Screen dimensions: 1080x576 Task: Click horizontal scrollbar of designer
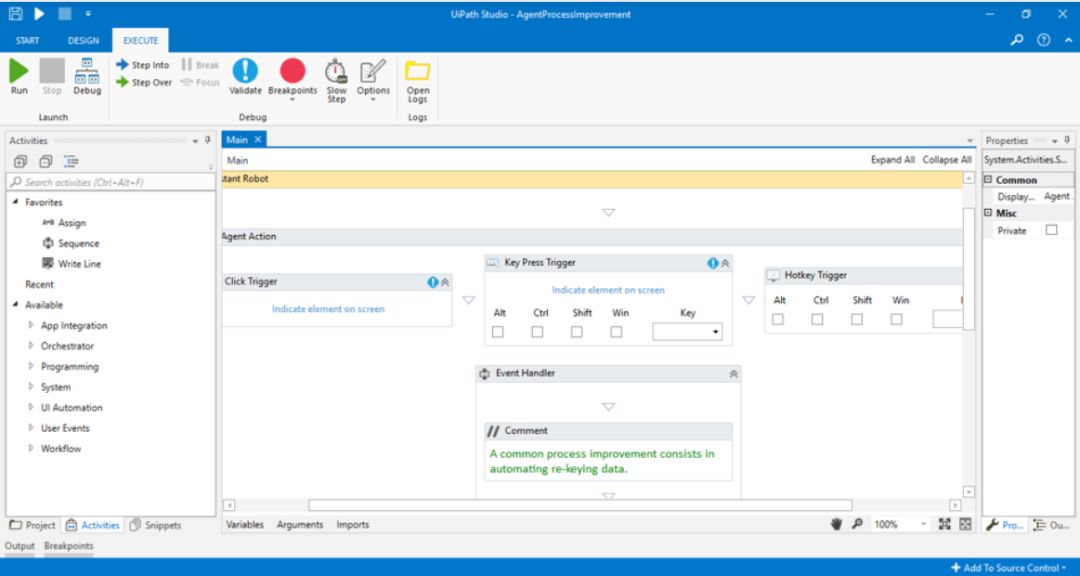(580, 505)
